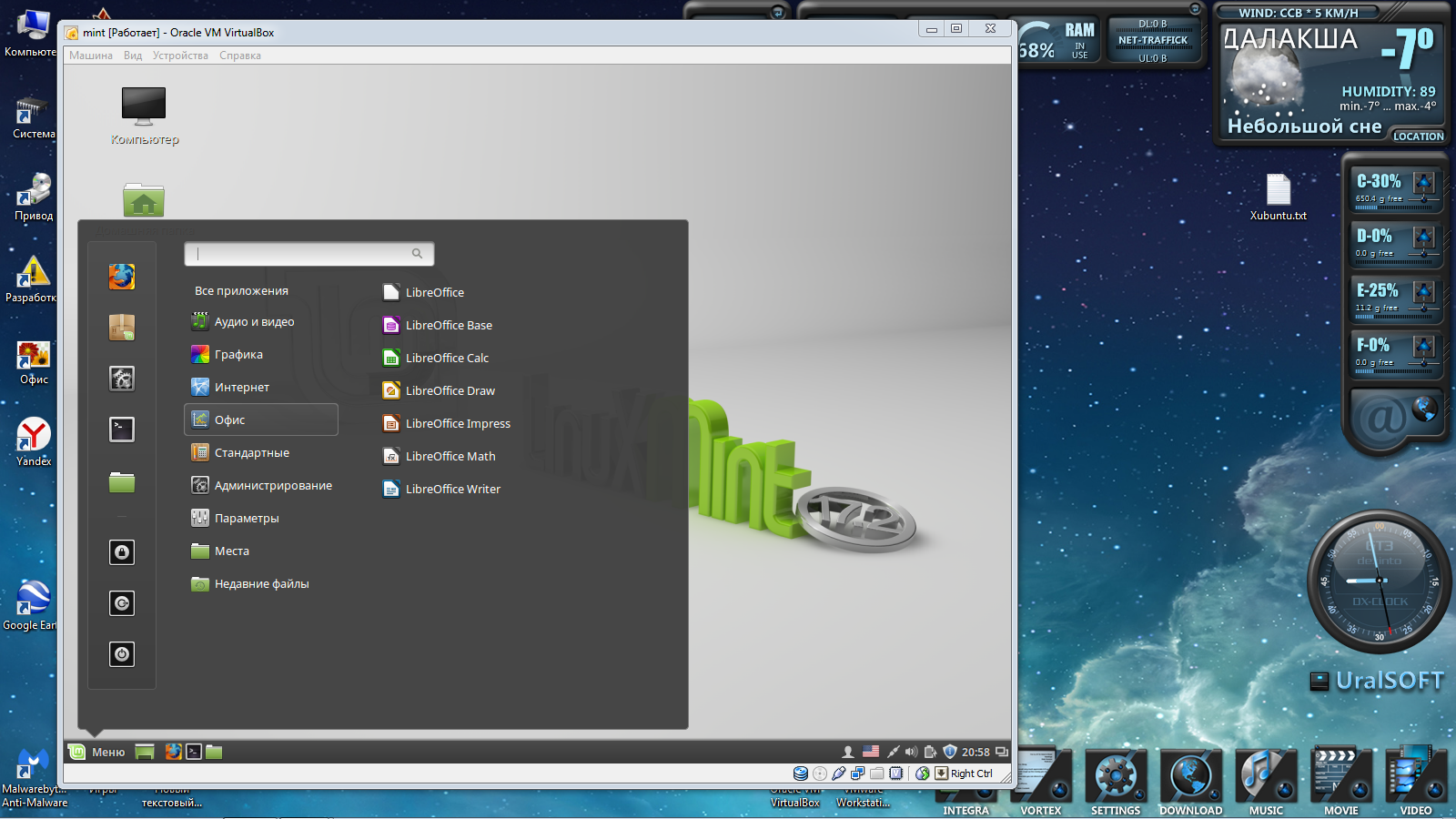Click the Меню button in Mint panel

click(x=97, y=752)
